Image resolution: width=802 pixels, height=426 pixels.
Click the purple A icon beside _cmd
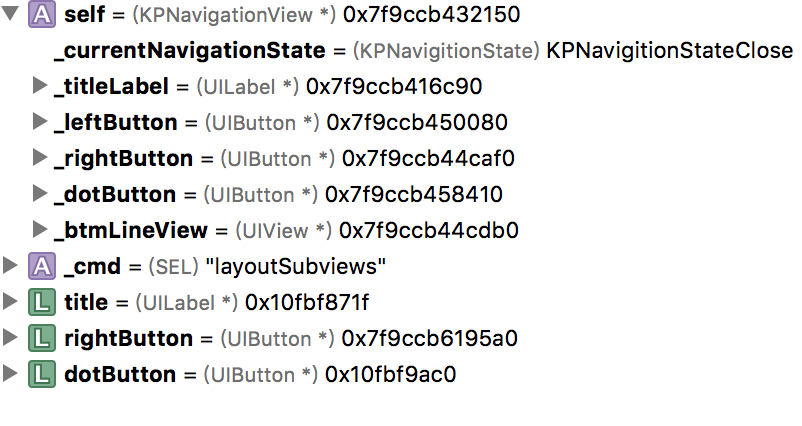[41, 266]
